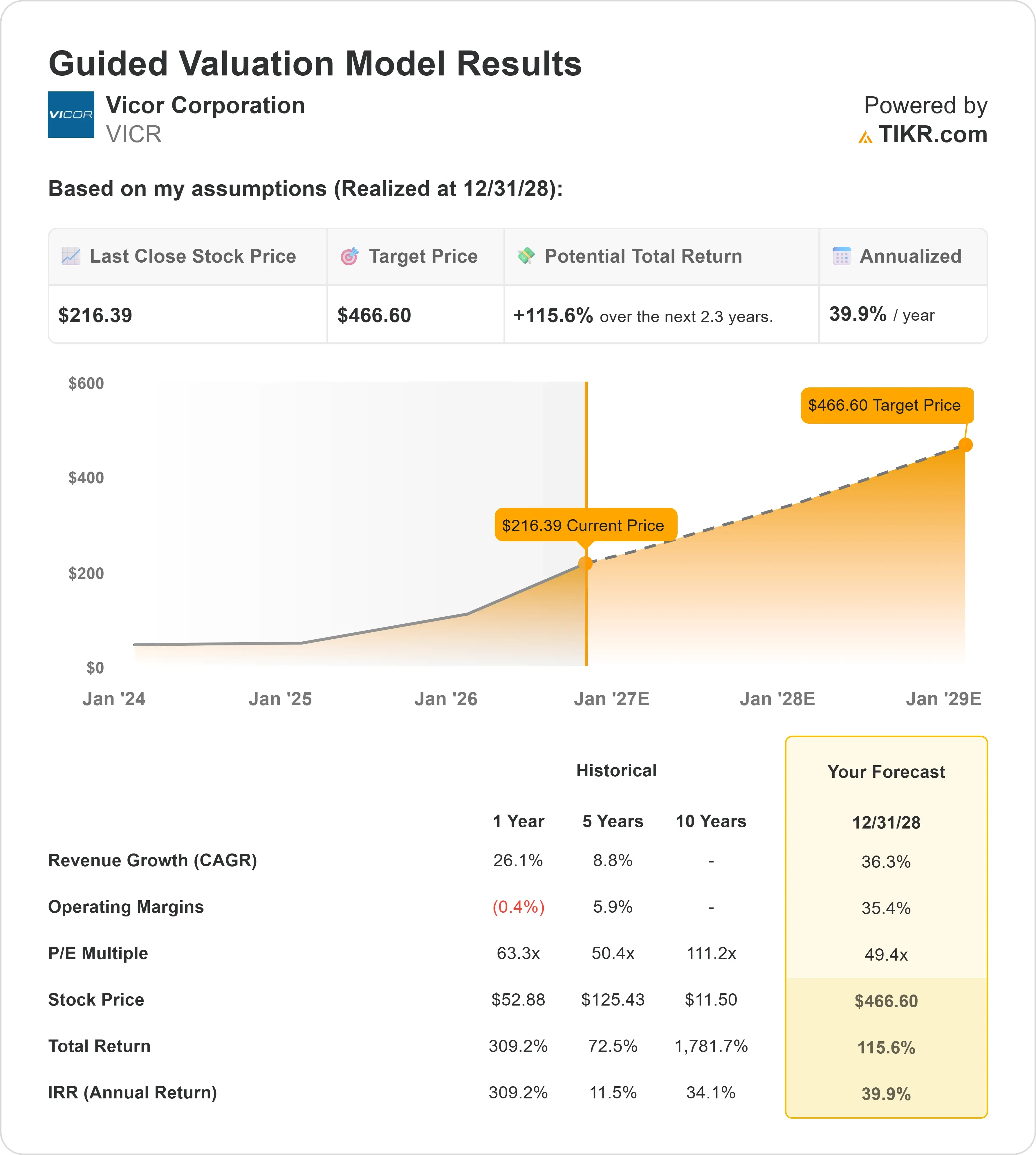The width and height of the screenshot is (1036, 1155).
Task: Click the Jan '27E axis label
Action: click(611, 699)
